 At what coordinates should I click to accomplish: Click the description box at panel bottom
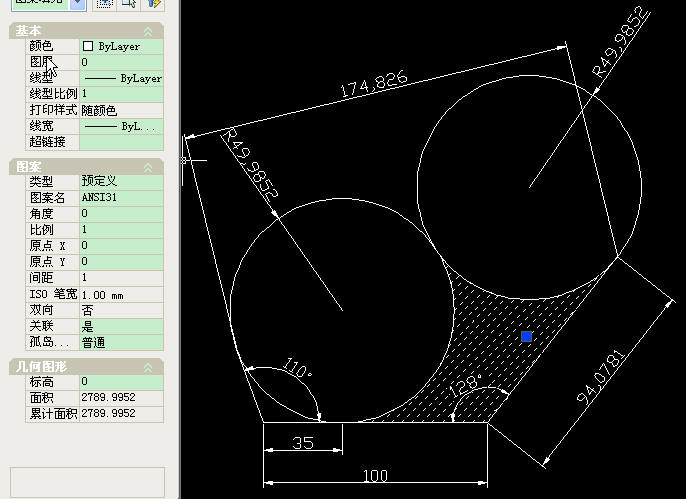coord(88,482)
